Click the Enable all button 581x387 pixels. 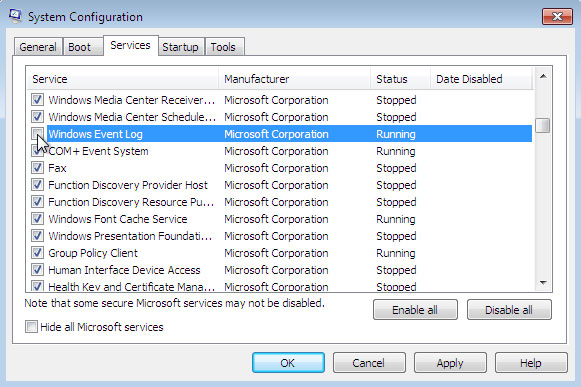click(415, 310)
